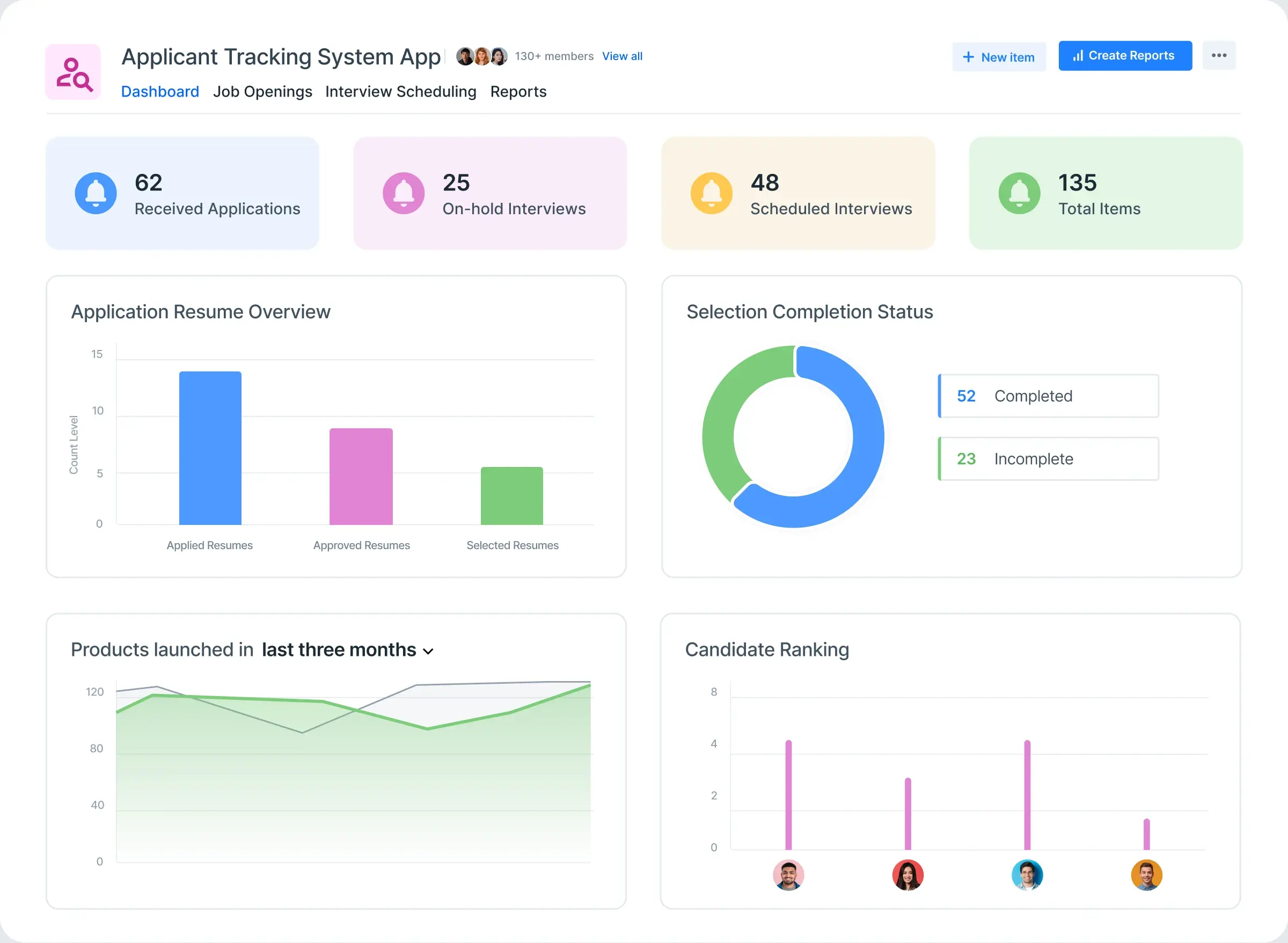Click the New item button

999,57
